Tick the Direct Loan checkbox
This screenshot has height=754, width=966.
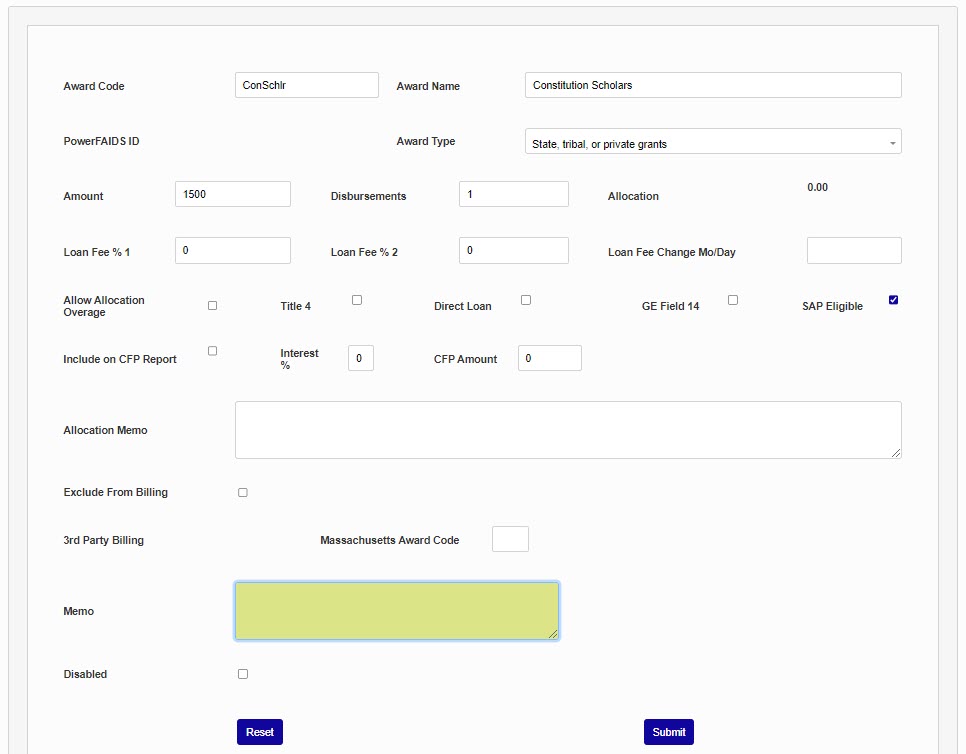pos(526,300)
